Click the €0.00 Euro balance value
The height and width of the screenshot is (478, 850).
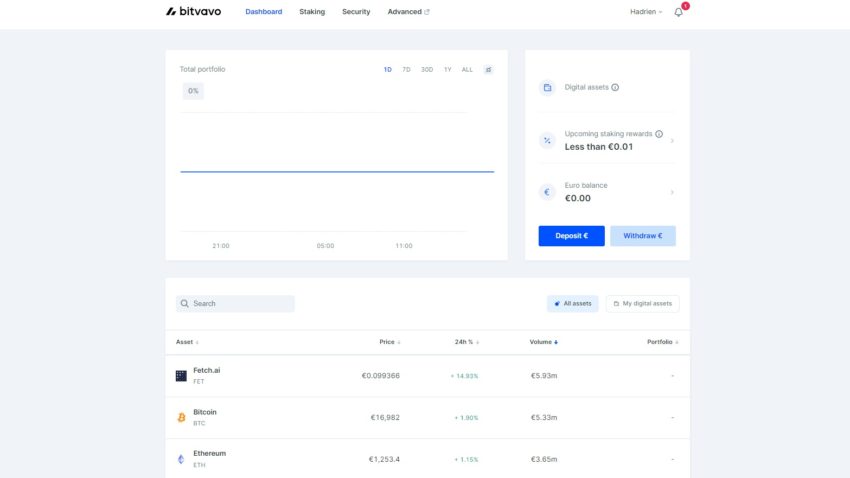[x=578, y=198]
